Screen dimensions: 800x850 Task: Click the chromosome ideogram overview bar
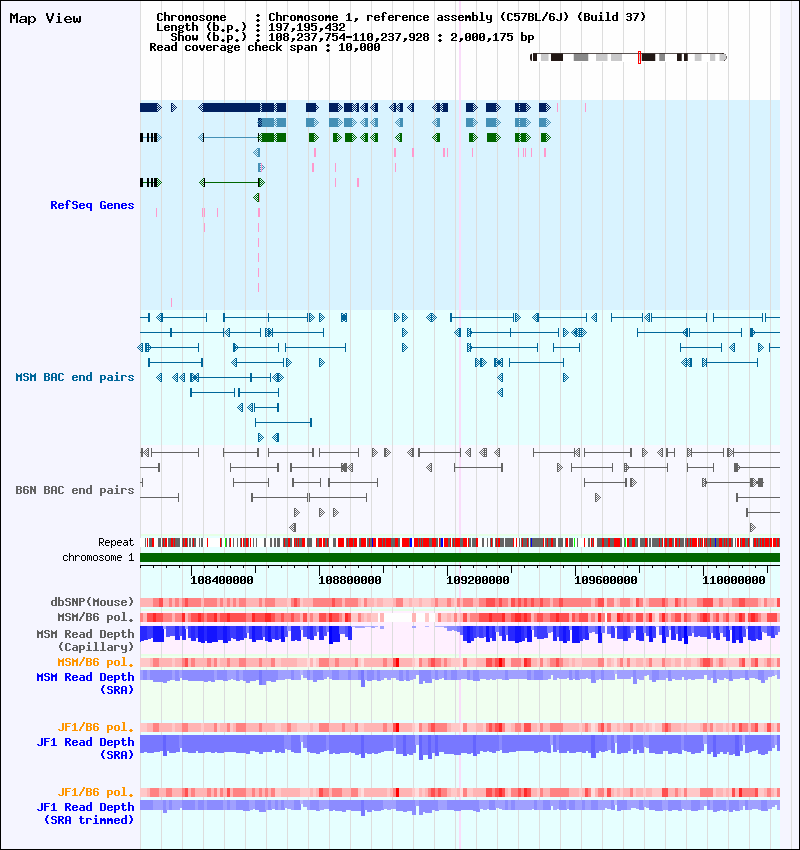coord(628,57)
